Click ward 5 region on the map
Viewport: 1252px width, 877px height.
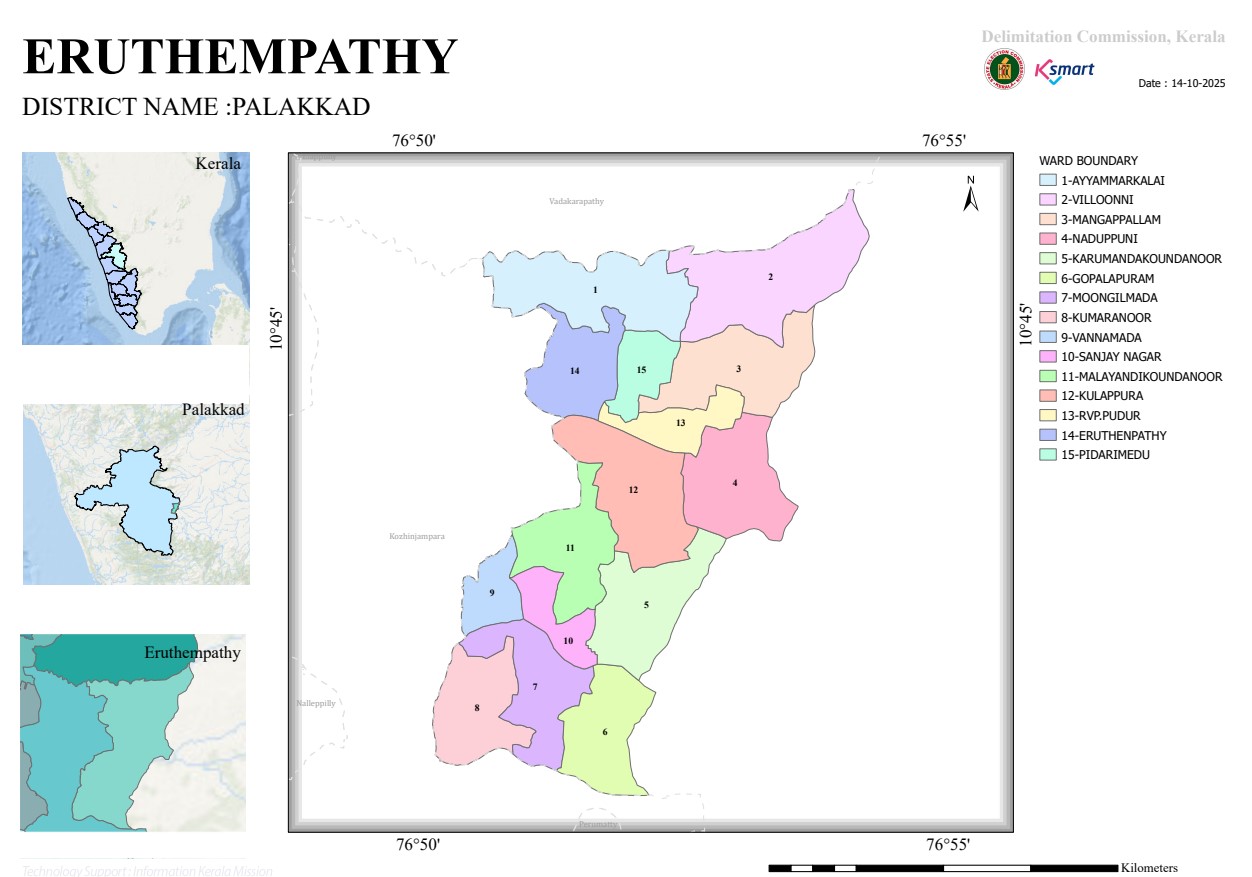point(646,605)
